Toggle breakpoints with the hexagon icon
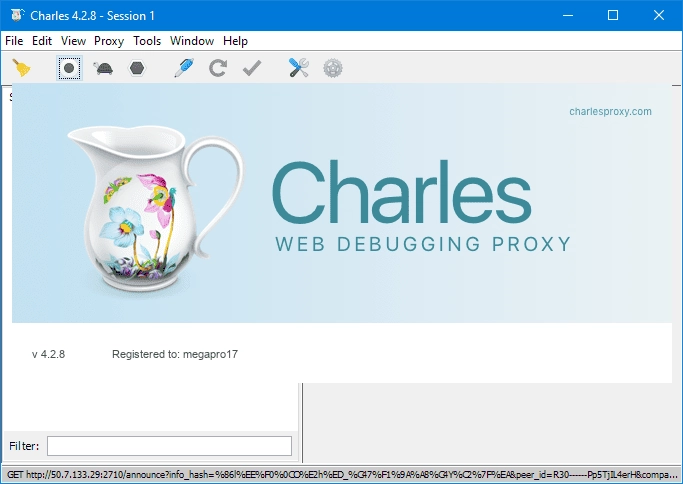The height and width of the screenshot is (484, 683). 137,68
